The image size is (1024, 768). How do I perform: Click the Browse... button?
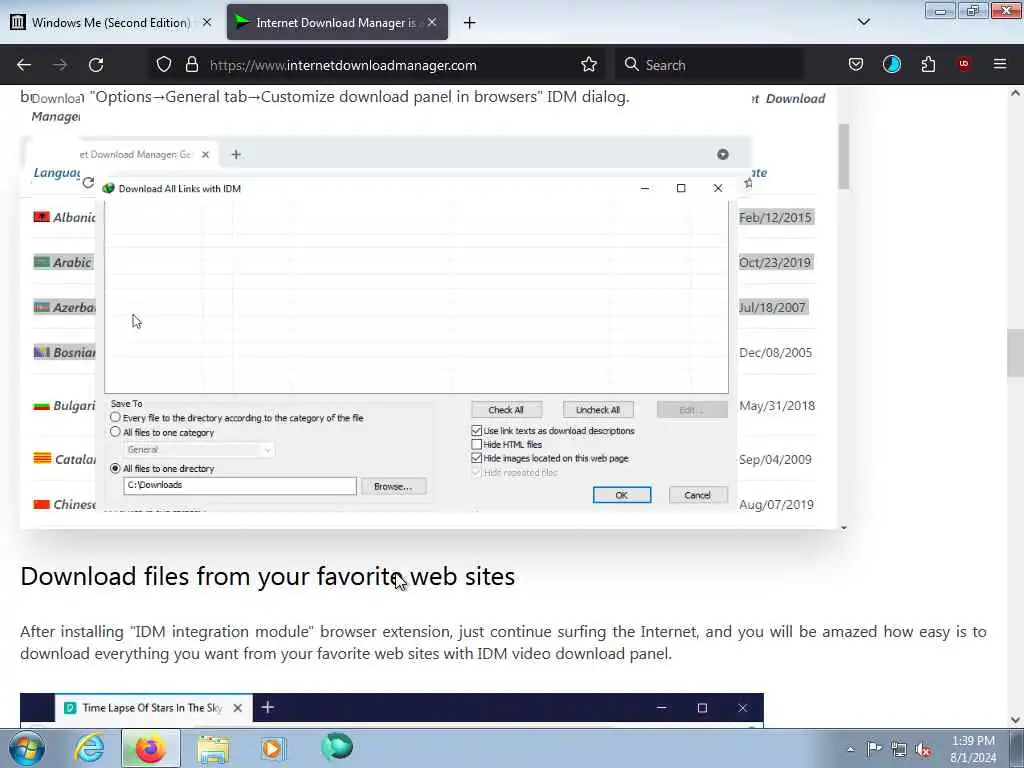(x=393, y=487)
